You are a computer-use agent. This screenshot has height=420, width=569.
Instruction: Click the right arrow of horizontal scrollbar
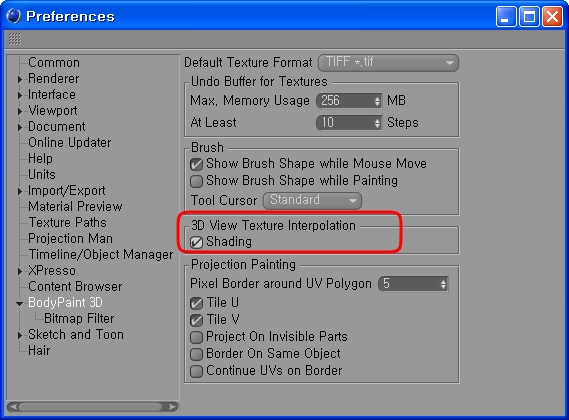click(x=173, y=407)
